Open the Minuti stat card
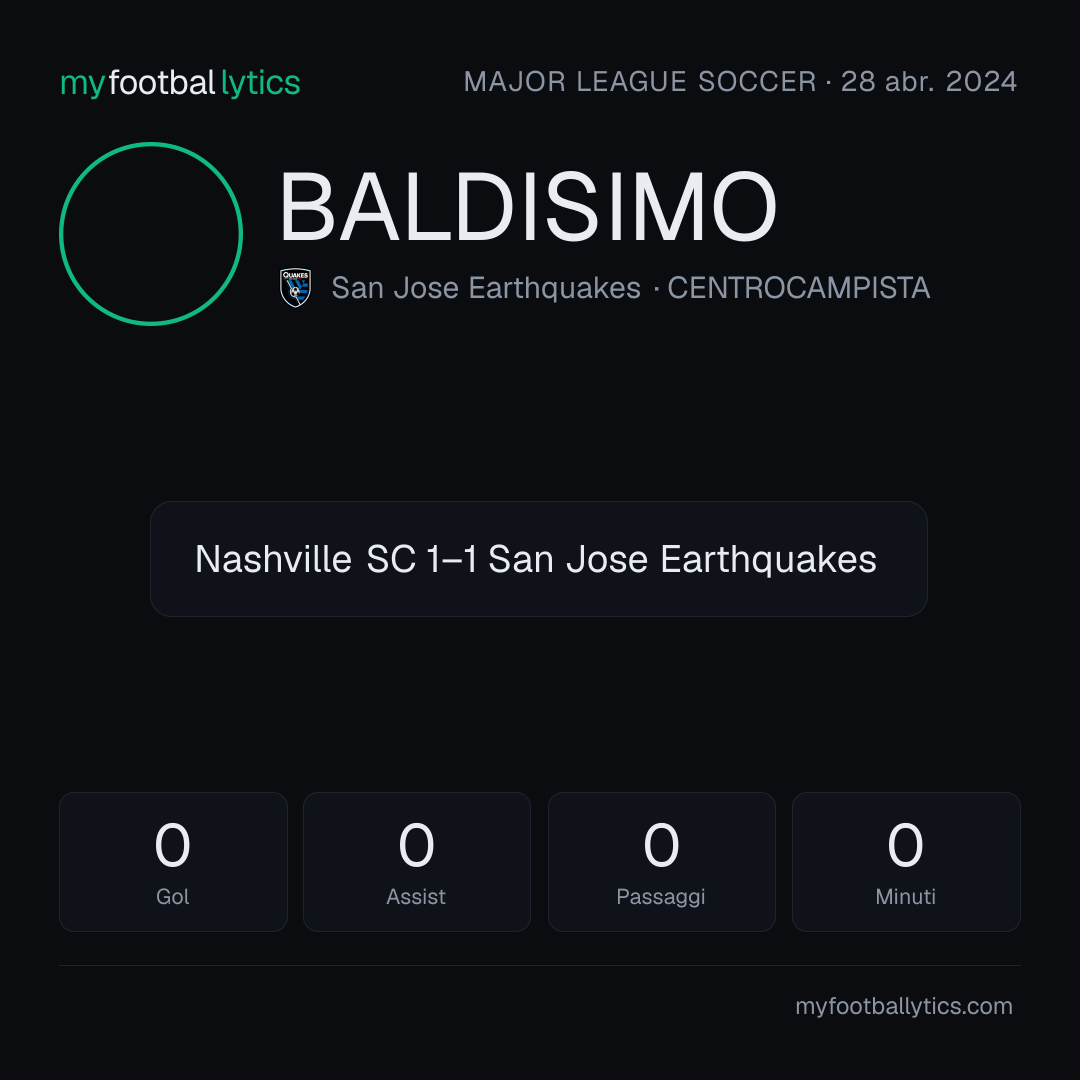The width and height of the screenshot is (1080, 1080). pos(906,862)
